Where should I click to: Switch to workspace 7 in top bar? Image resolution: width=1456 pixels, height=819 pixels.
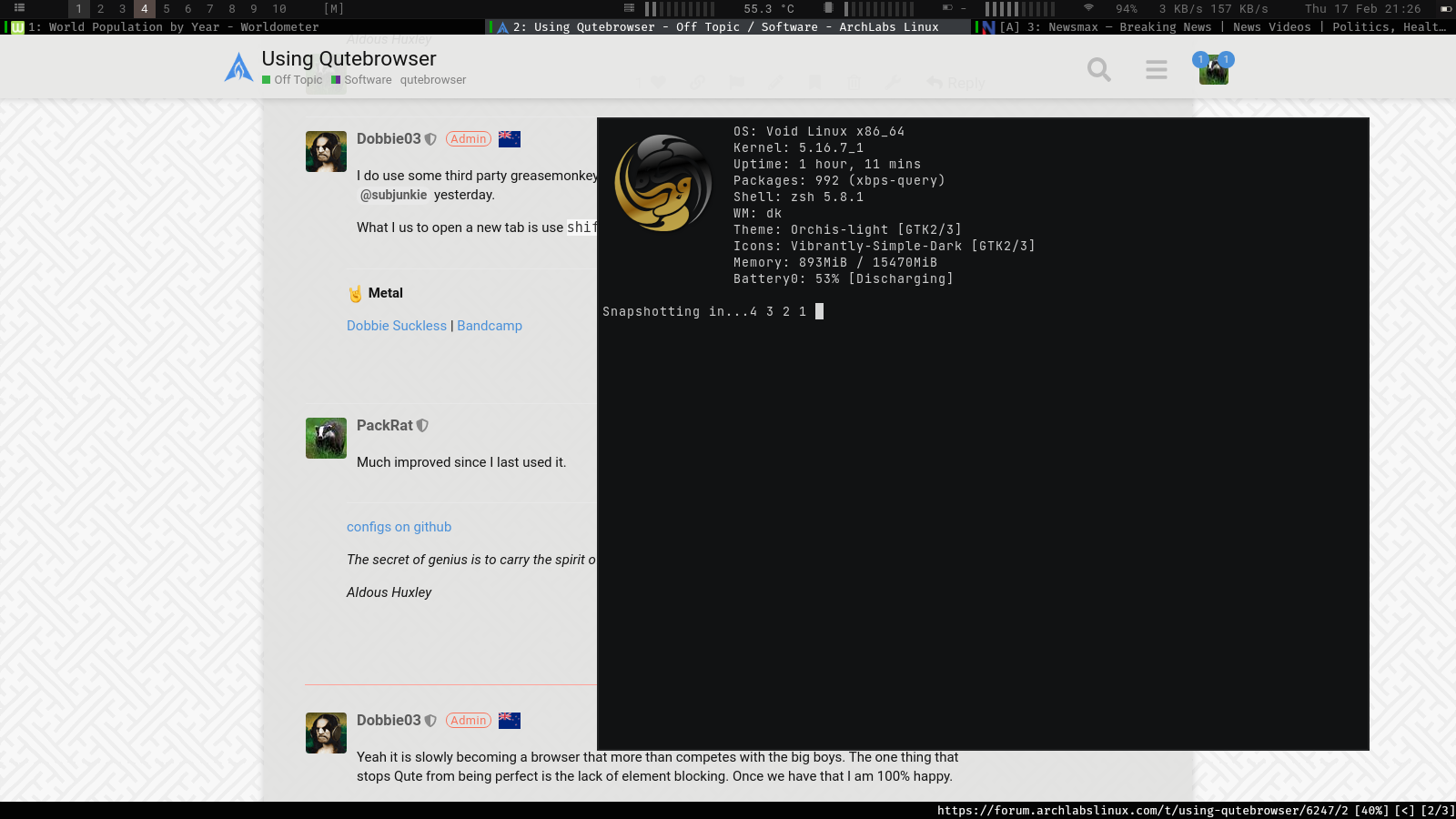click(x=210, y=9)
